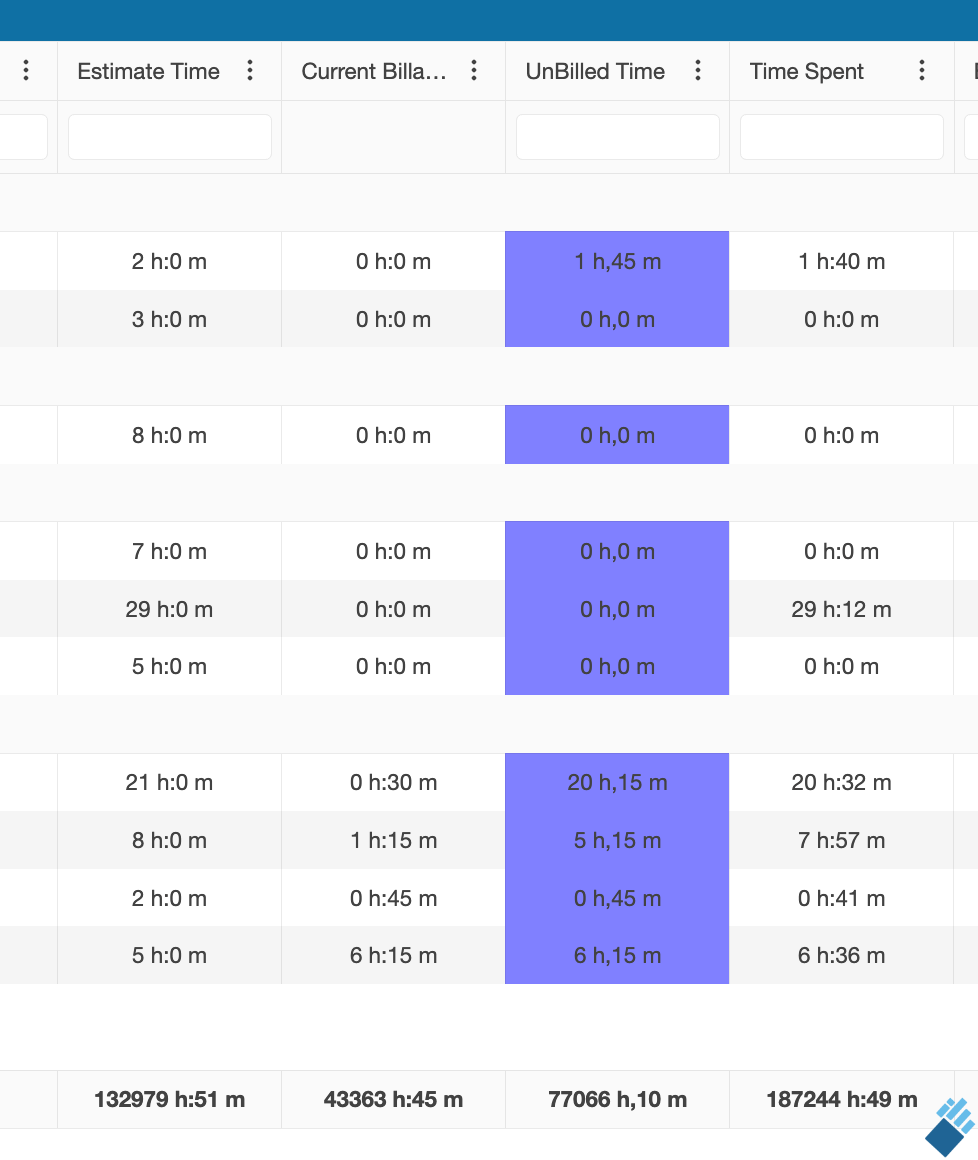Sort by Estimate Time column header
978x1160 pixels.
coord(148,72)
